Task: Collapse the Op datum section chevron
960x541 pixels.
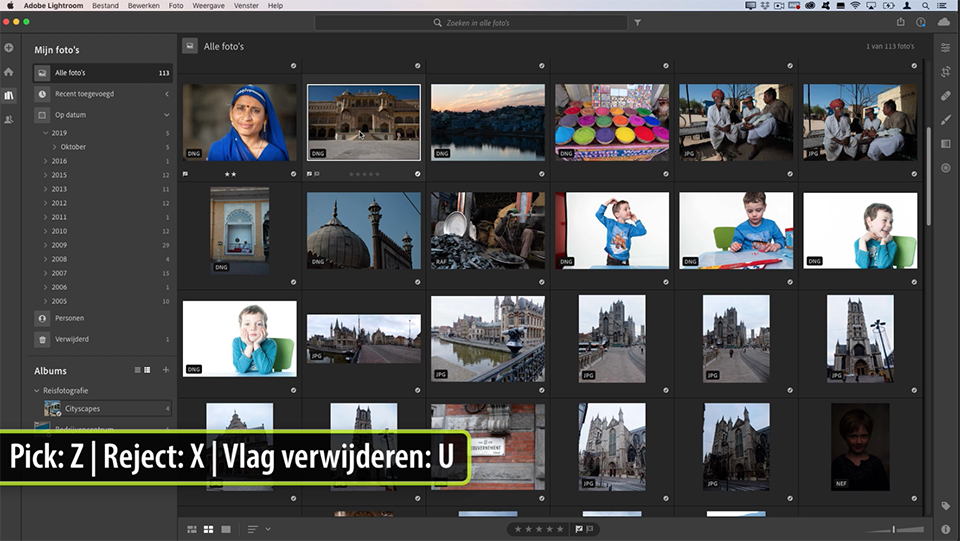Action: pos(167,114)
